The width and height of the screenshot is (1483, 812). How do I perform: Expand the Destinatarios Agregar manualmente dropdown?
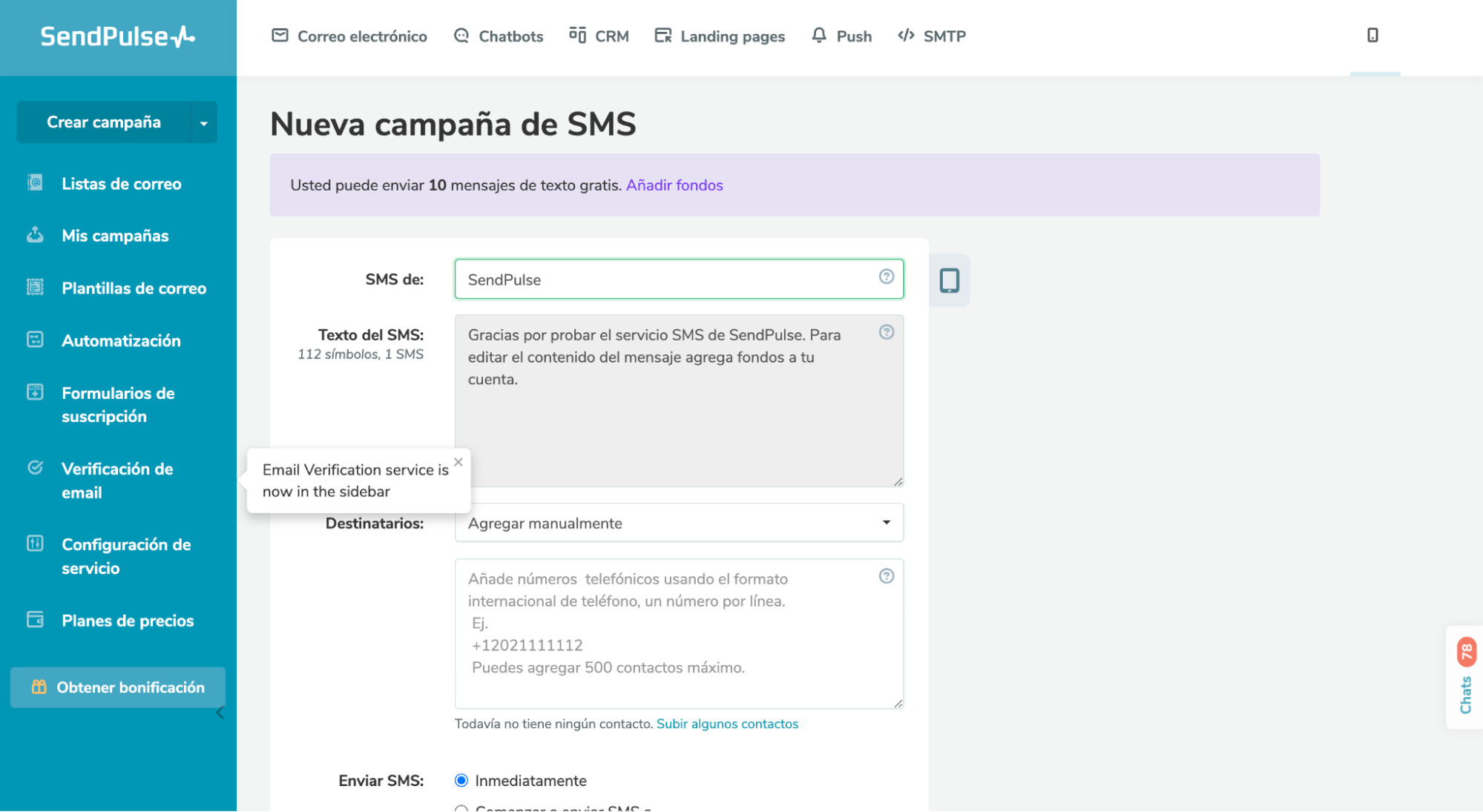tap(679, 523)
